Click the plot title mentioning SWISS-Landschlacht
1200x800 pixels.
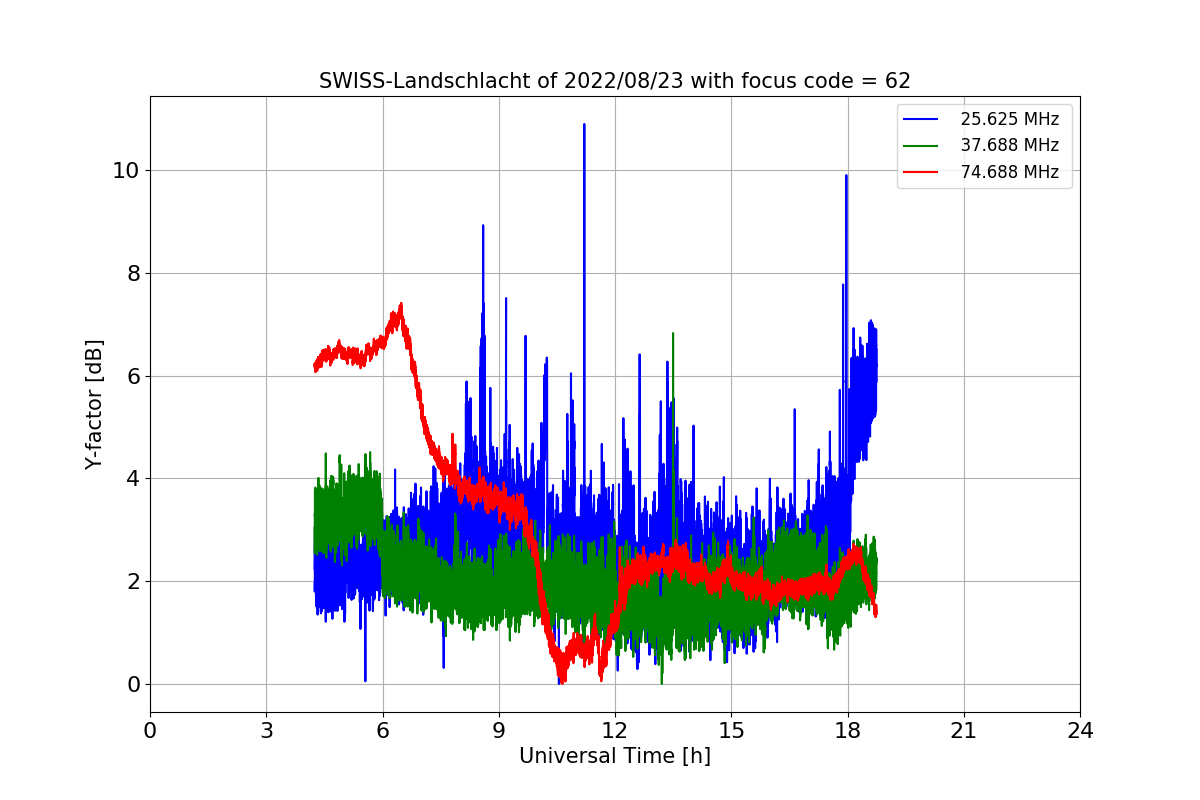click(615, 81)
